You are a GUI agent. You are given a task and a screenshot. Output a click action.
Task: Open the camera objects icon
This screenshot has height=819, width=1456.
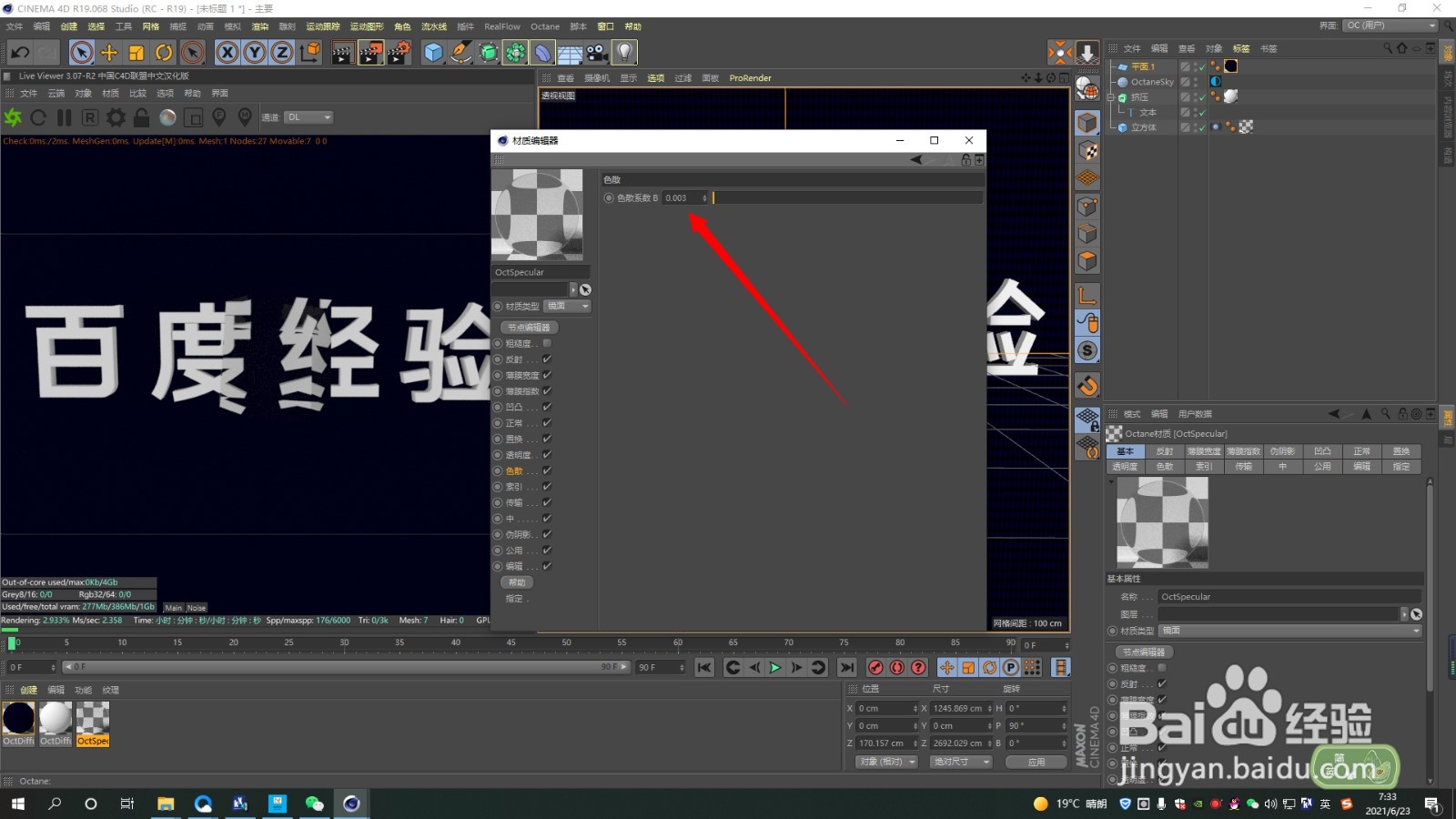597,53
